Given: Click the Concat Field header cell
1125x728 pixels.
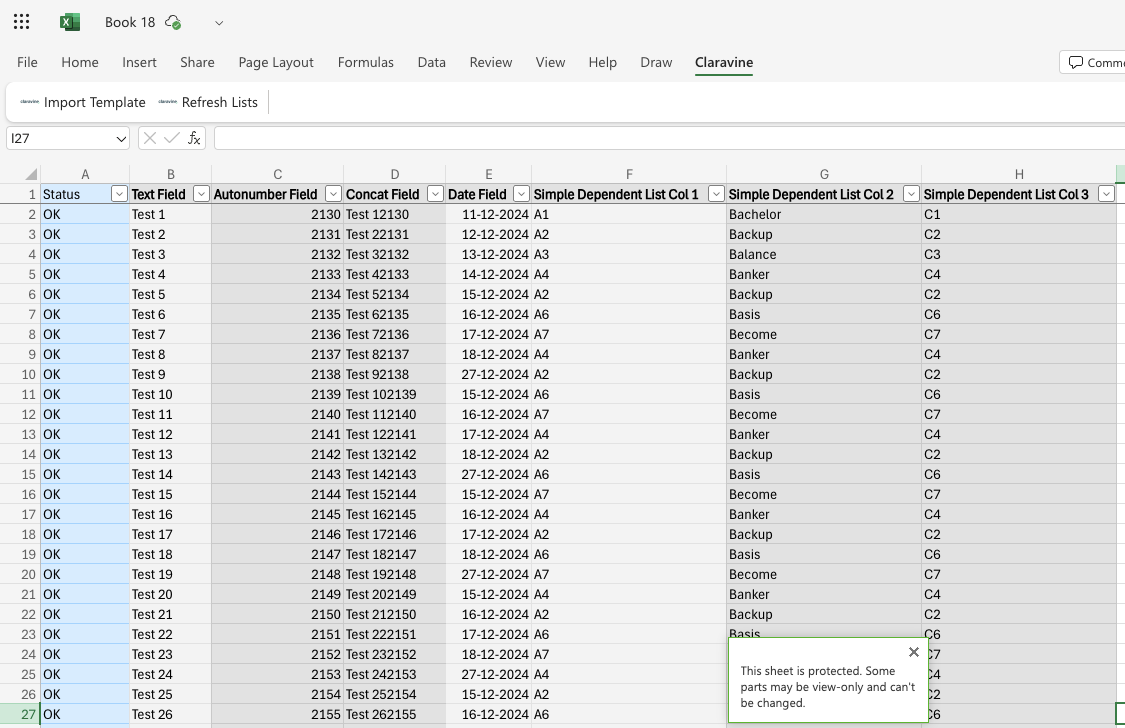Looking at the screenshot, I should pos(394,194).
